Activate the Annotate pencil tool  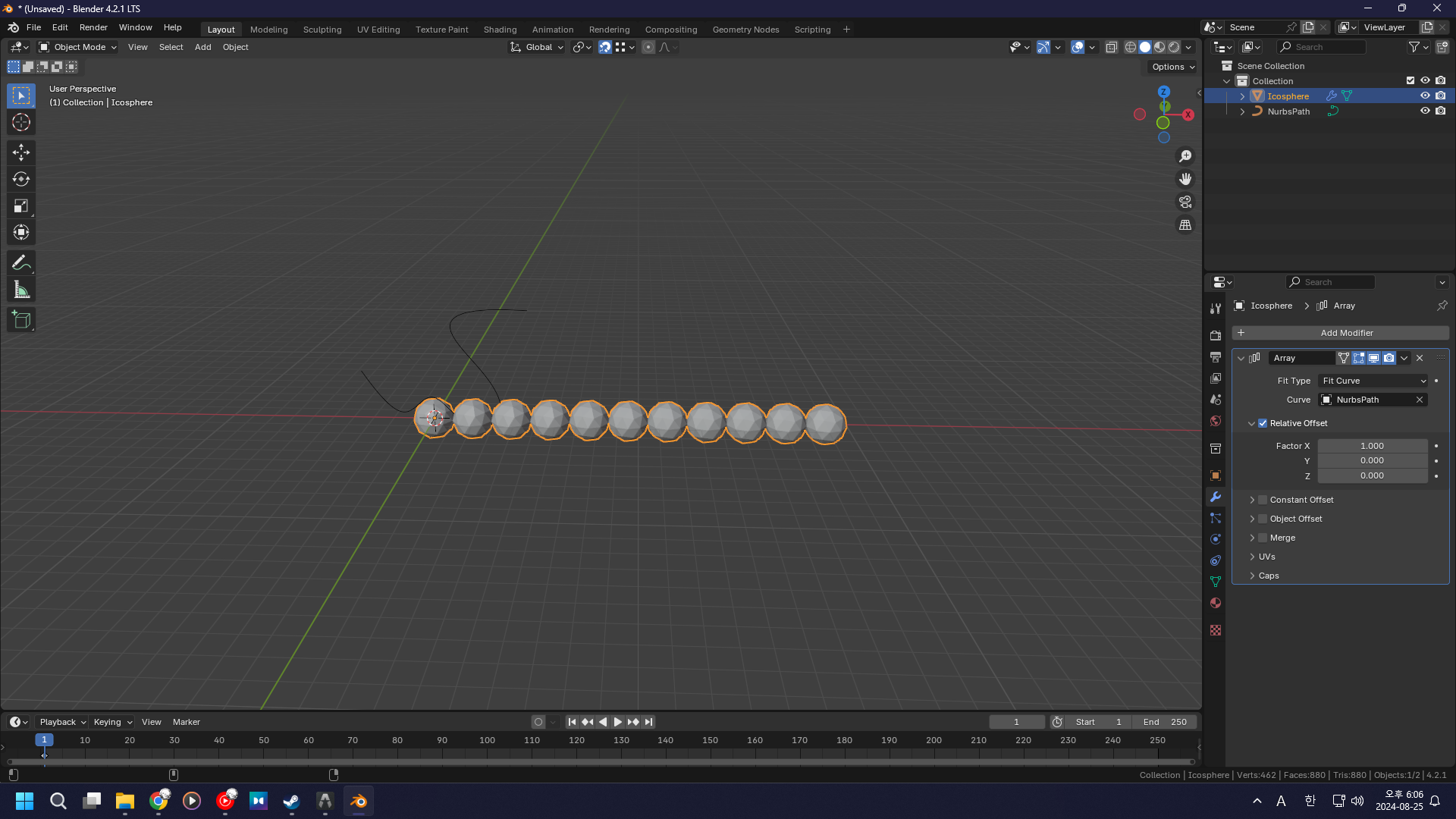pos(21,263)
